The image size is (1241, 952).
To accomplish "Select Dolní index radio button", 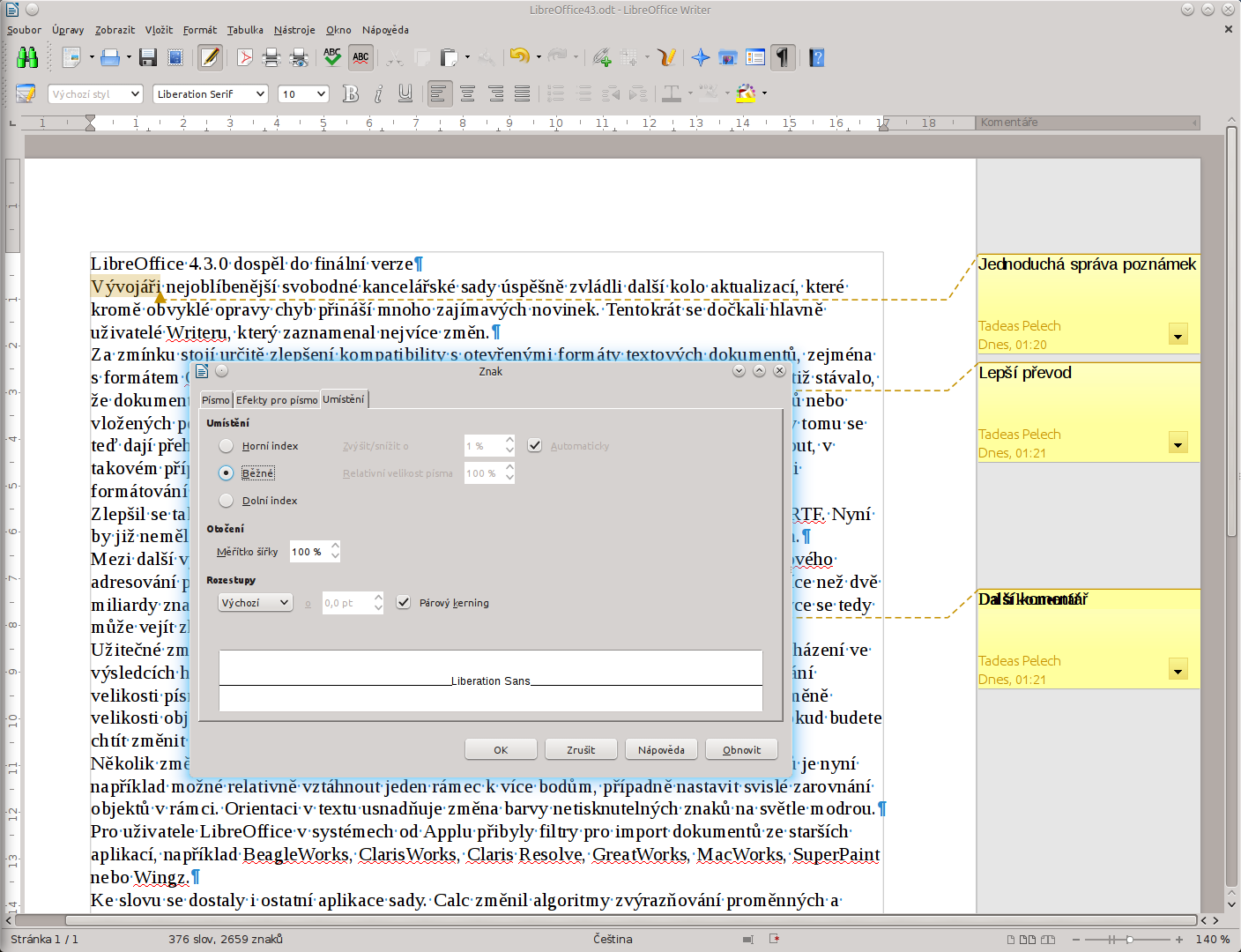I will 227,501.
